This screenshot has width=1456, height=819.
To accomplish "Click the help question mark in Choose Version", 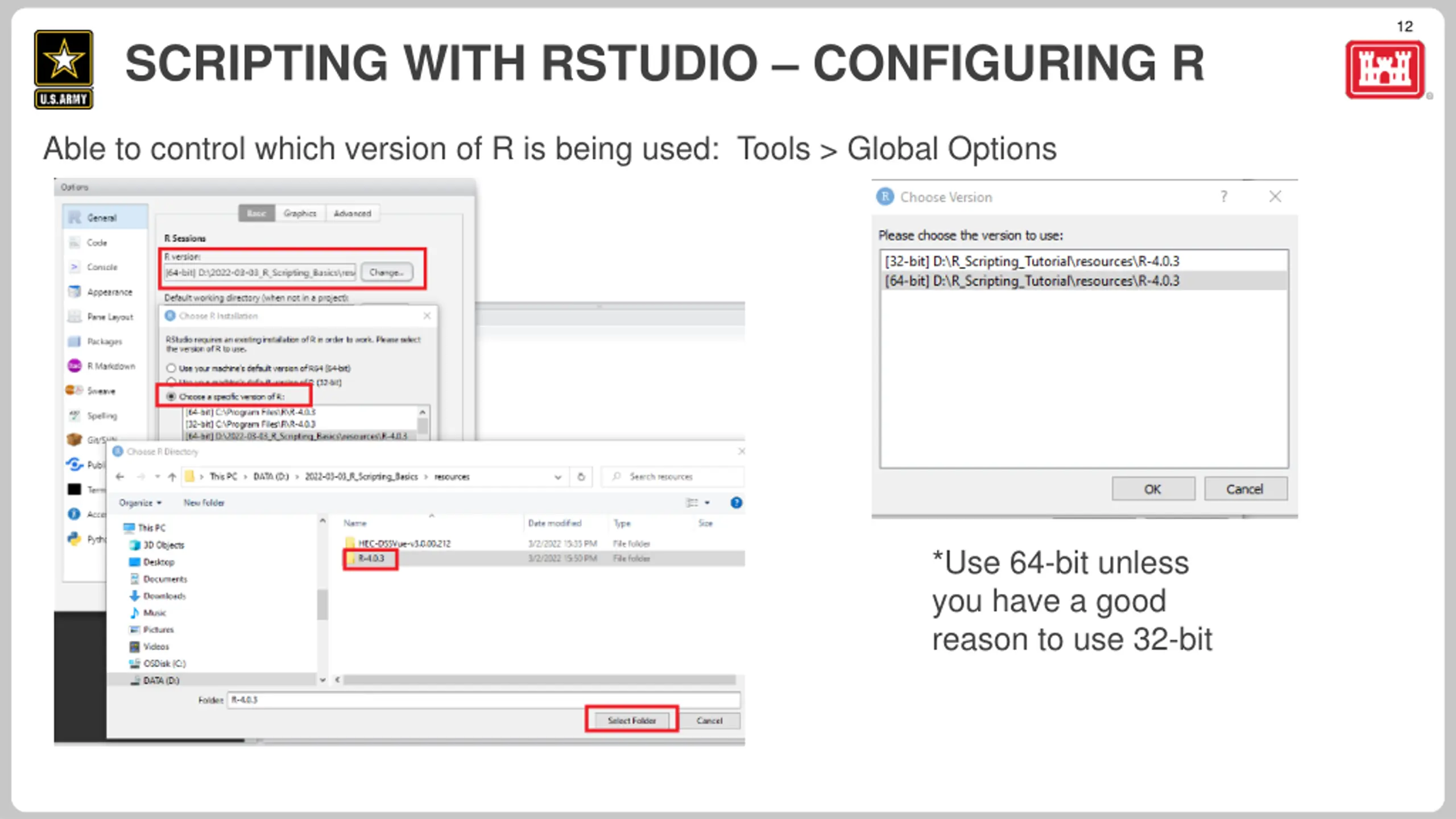I will 1223,197.
